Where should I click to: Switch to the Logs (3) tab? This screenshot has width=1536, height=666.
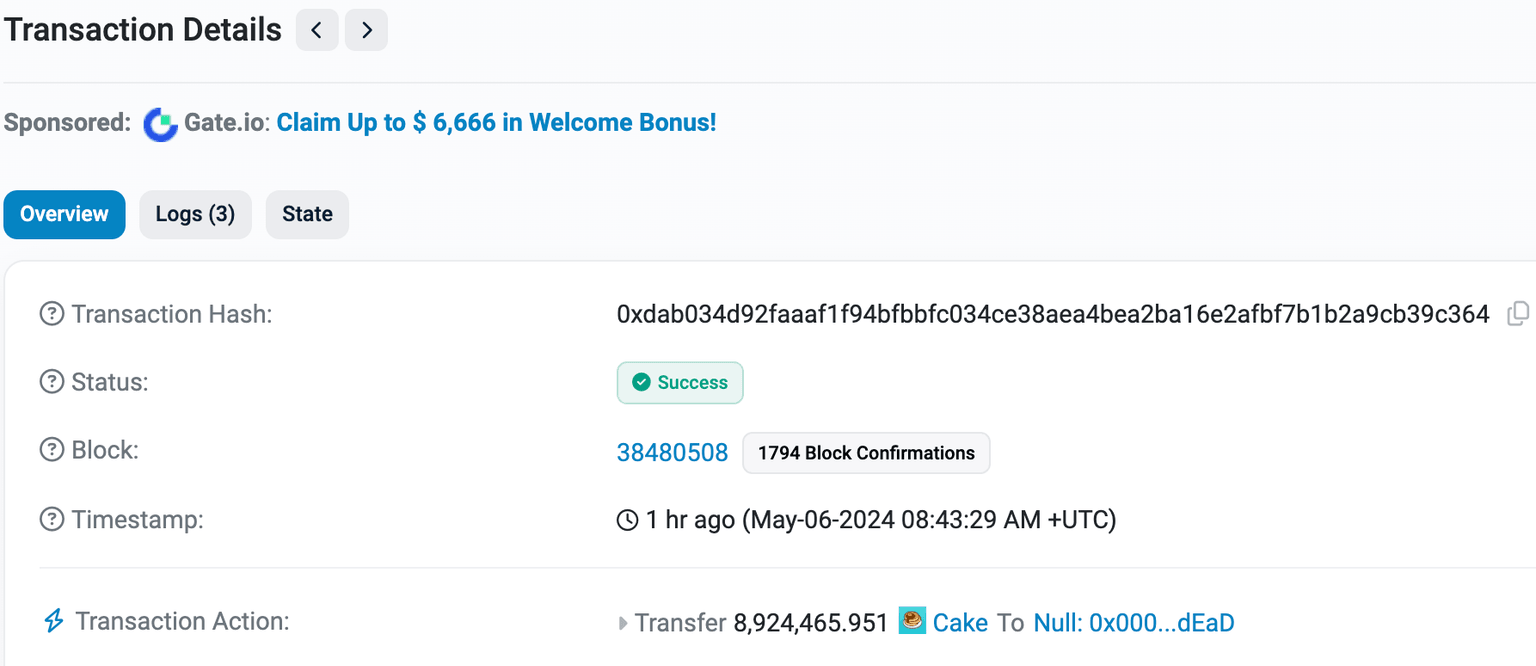pyautogui.click(x=195, y=214)
